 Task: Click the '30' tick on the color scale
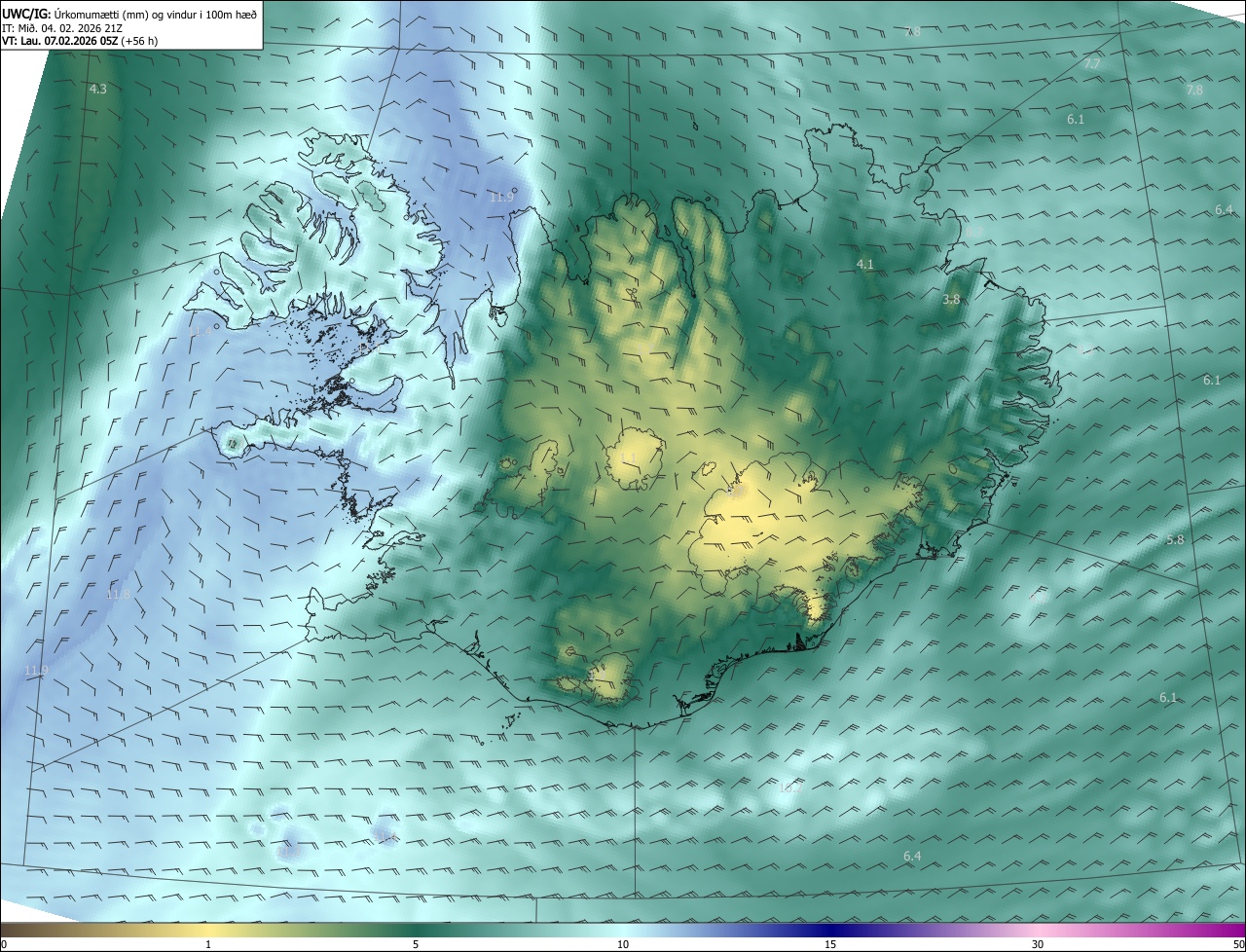[x=1038, y=944]
